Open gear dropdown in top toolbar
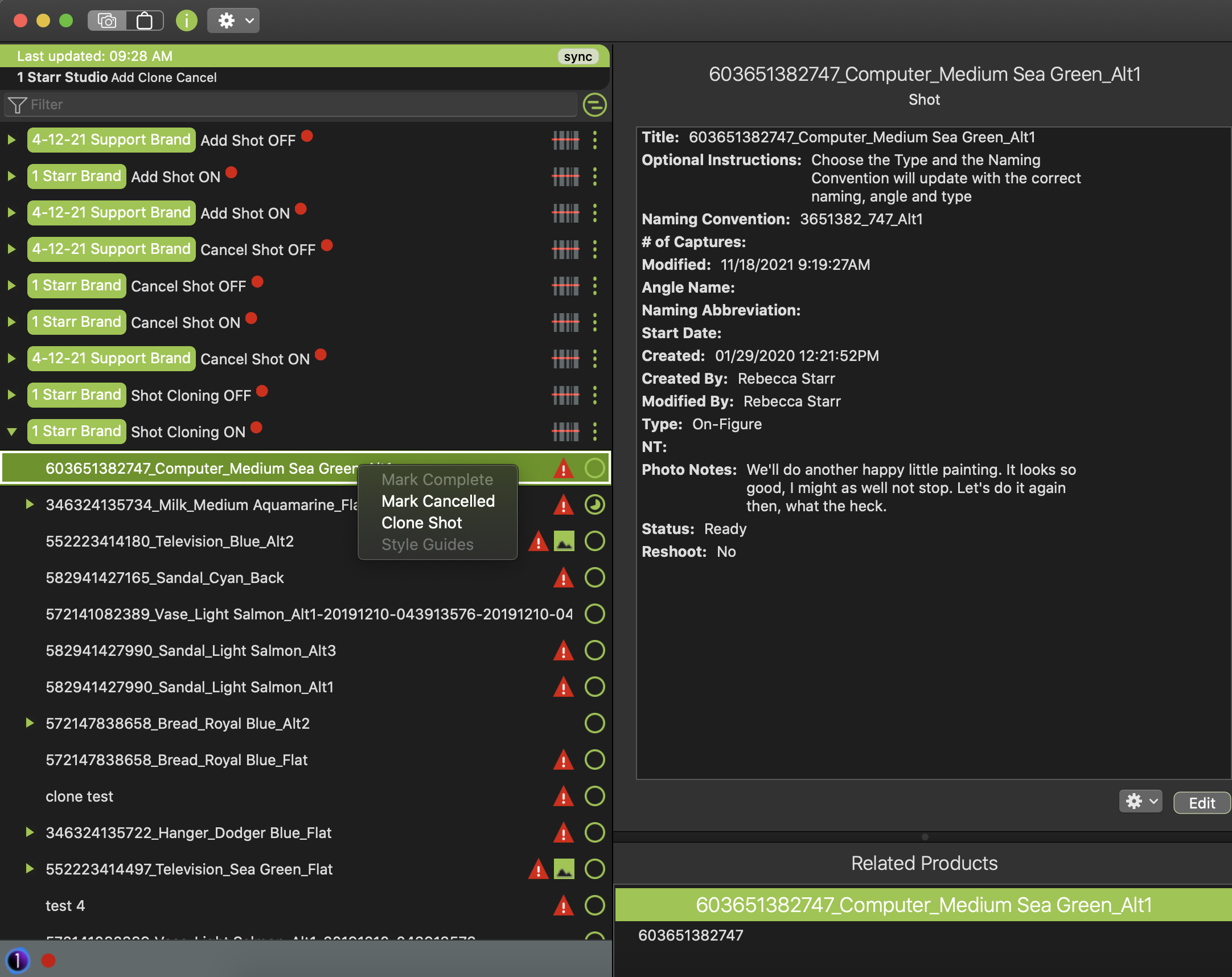 click(x=233, y=21)
